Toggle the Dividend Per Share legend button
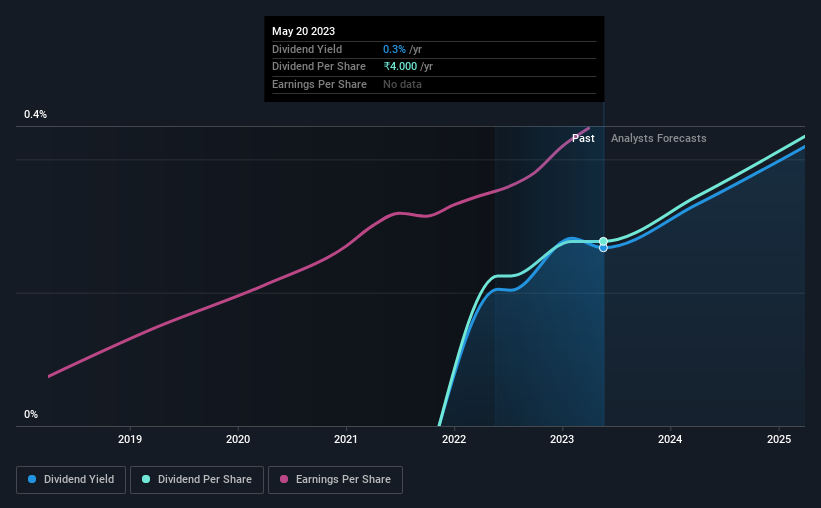821x508 pixels. coord(197,480)
